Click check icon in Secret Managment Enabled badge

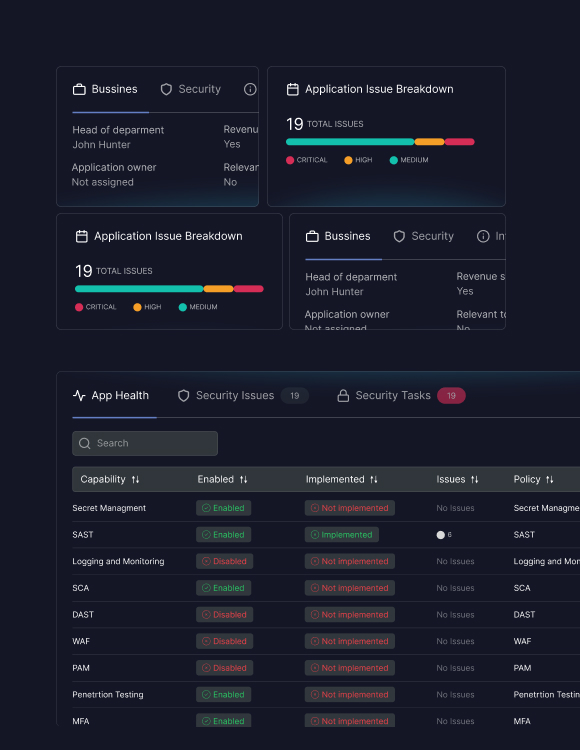[x=206, y=508]
